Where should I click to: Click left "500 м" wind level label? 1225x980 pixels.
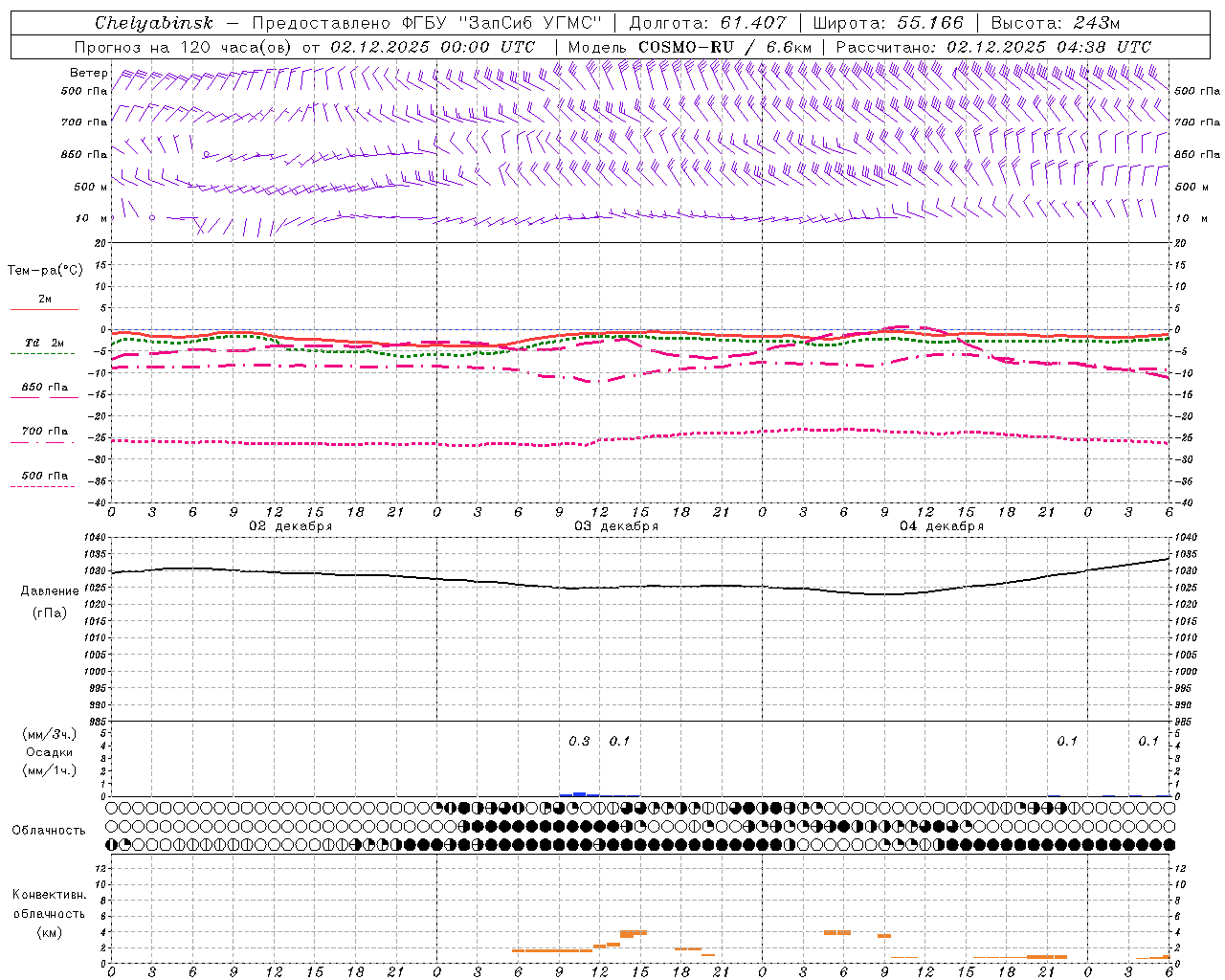tap(91, 187)
